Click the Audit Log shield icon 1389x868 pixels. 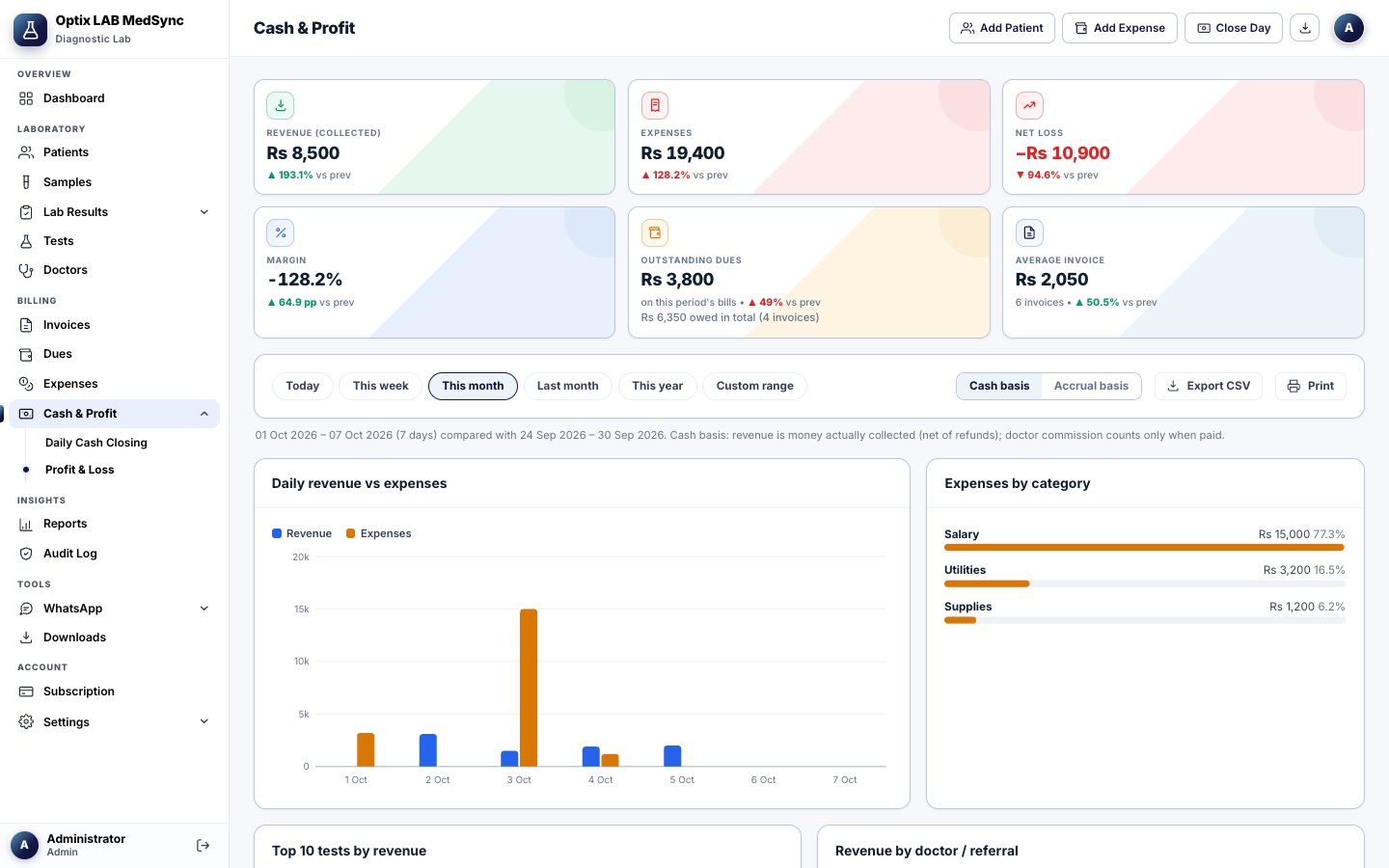(x=26, y=554)
